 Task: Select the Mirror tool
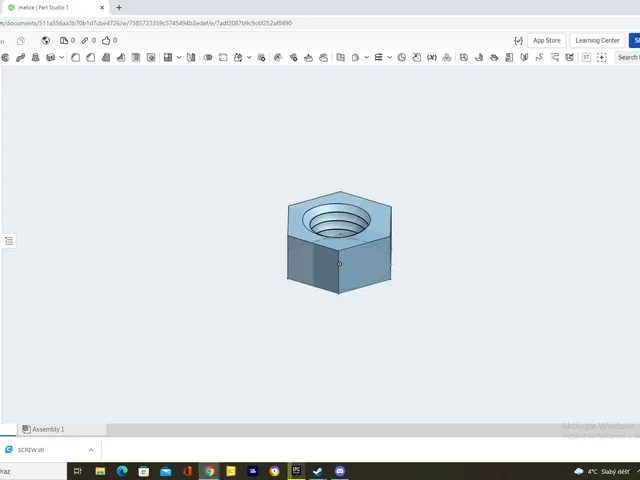[191, 58]
